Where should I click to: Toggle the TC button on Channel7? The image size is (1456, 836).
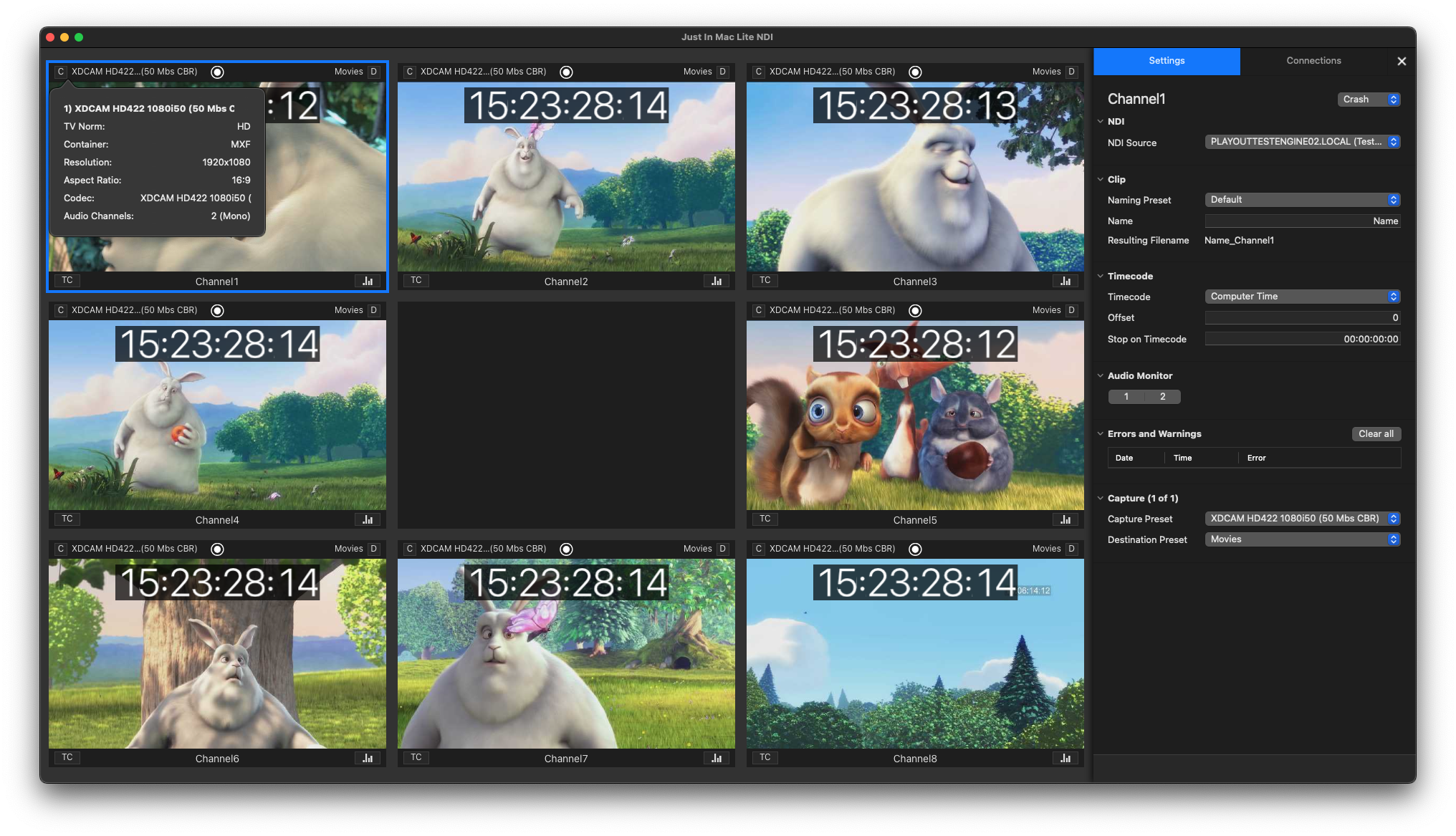416,757
